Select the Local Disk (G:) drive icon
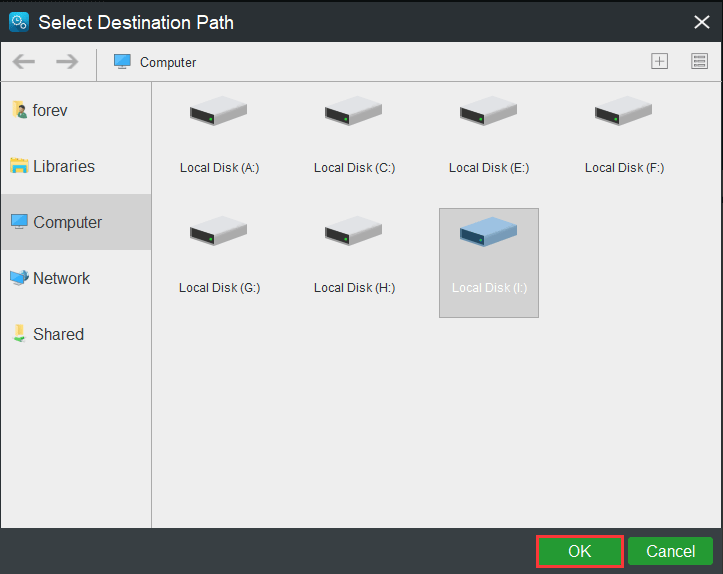 click(x=219, y=231)
